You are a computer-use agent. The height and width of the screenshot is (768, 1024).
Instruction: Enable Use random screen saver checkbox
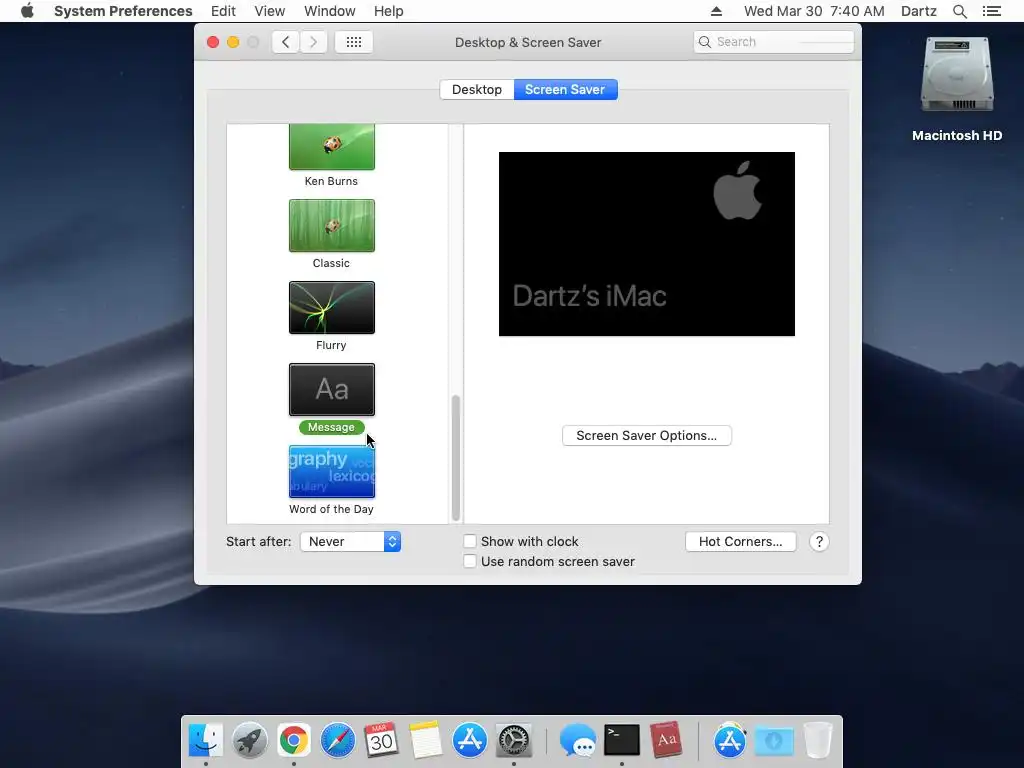point(470,561)
